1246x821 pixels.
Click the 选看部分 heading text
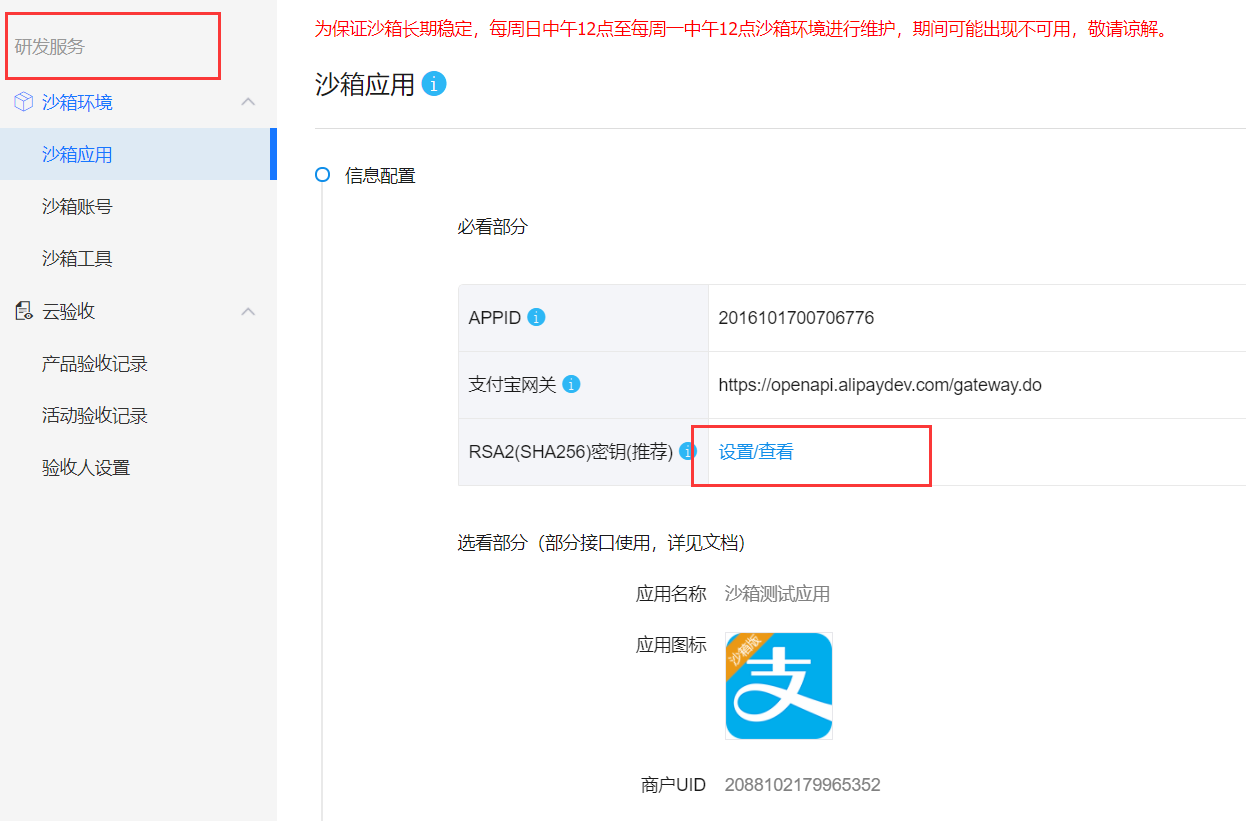click(601, 543)
